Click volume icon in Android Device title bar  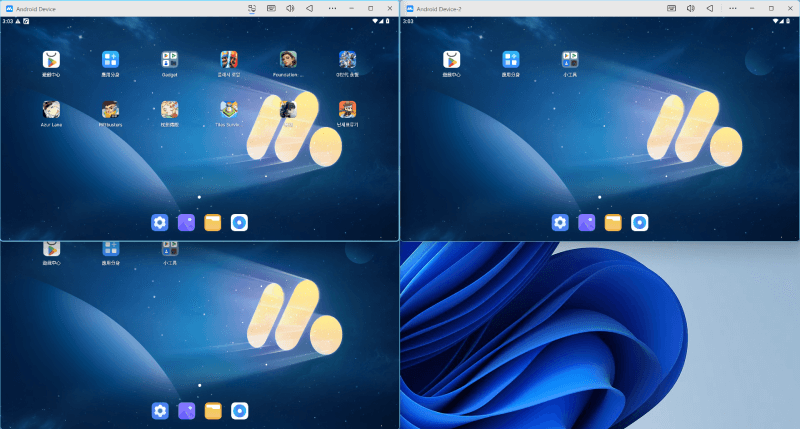[290, 9]
